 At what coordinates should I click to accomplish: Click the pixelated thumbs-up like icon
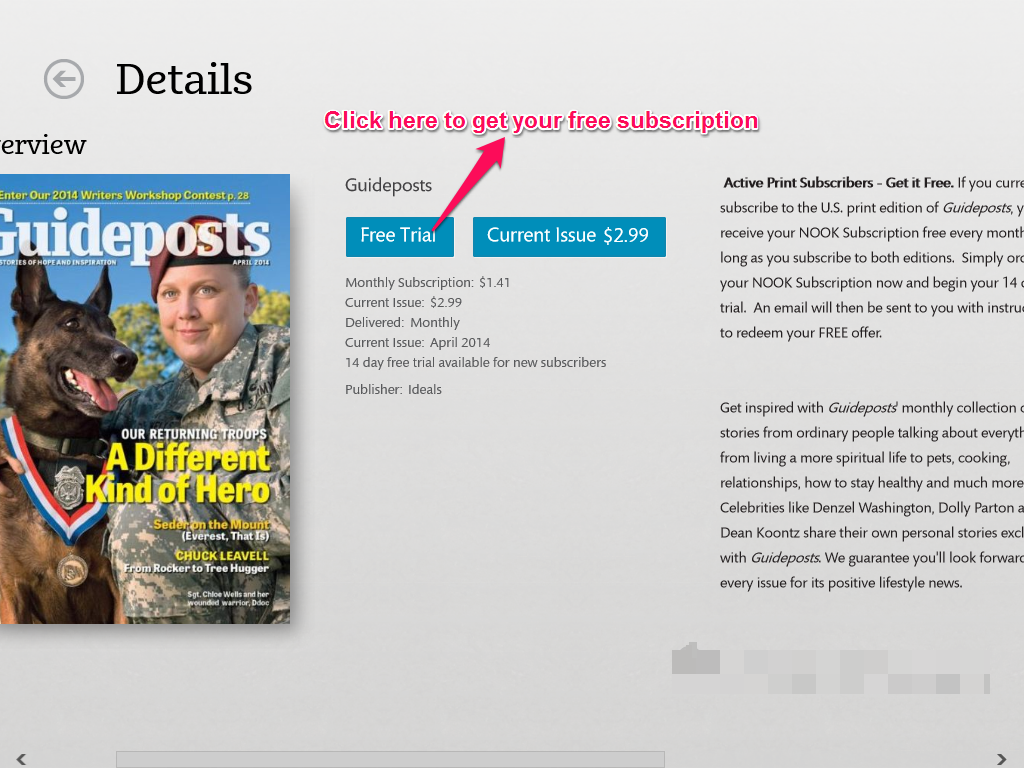coord(696,658)
